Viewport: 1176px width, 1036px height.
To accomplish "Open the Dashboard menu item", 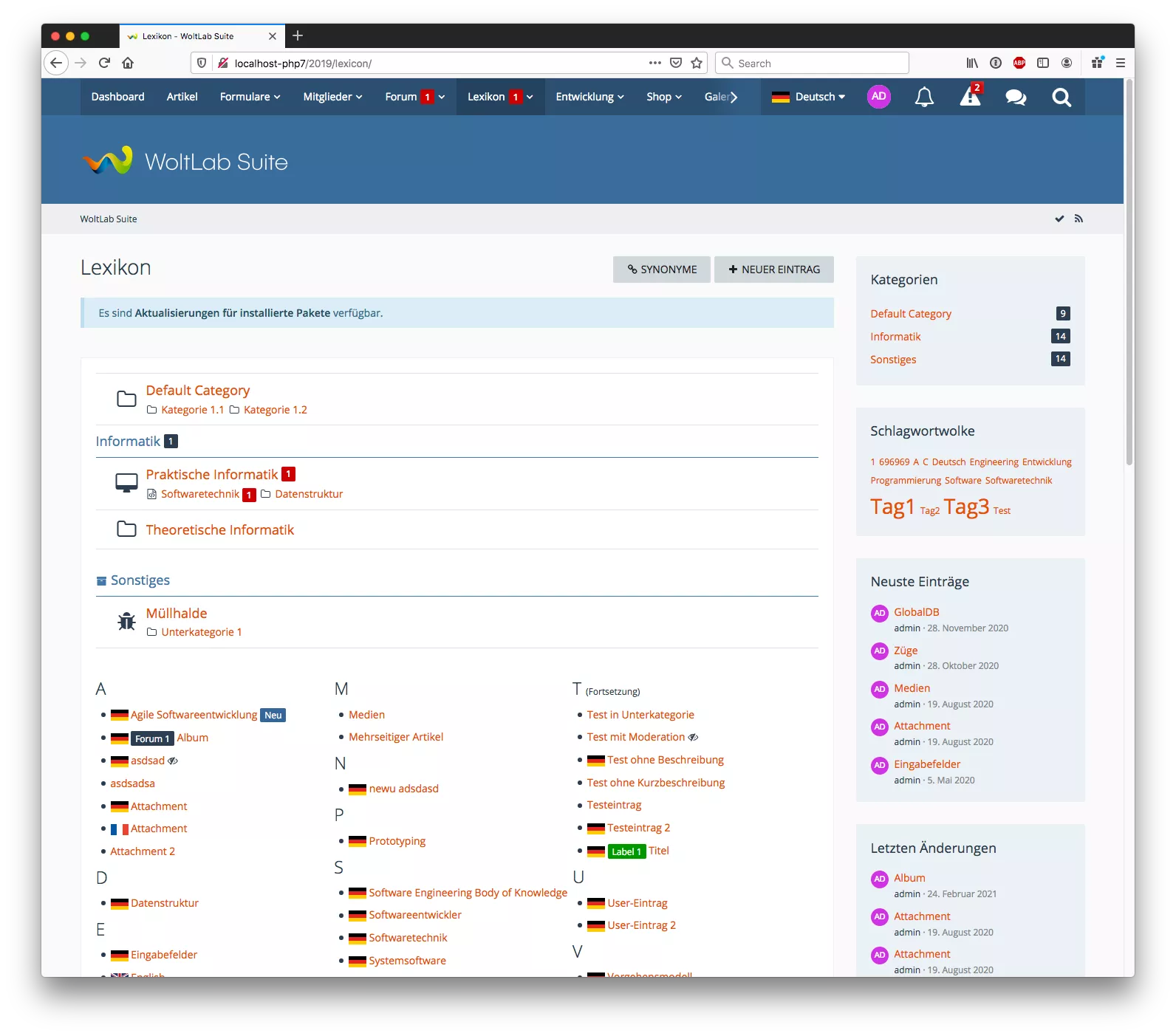I will (x=117, y=97).
